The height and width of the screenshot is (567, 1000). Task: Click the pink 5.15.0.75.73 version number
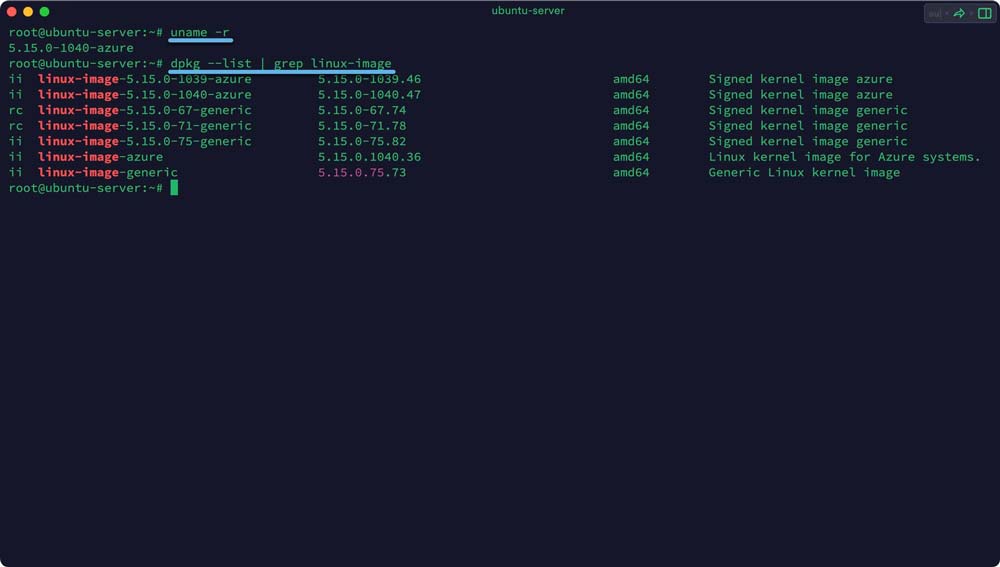pyautogui.click(x=362, y=173)
